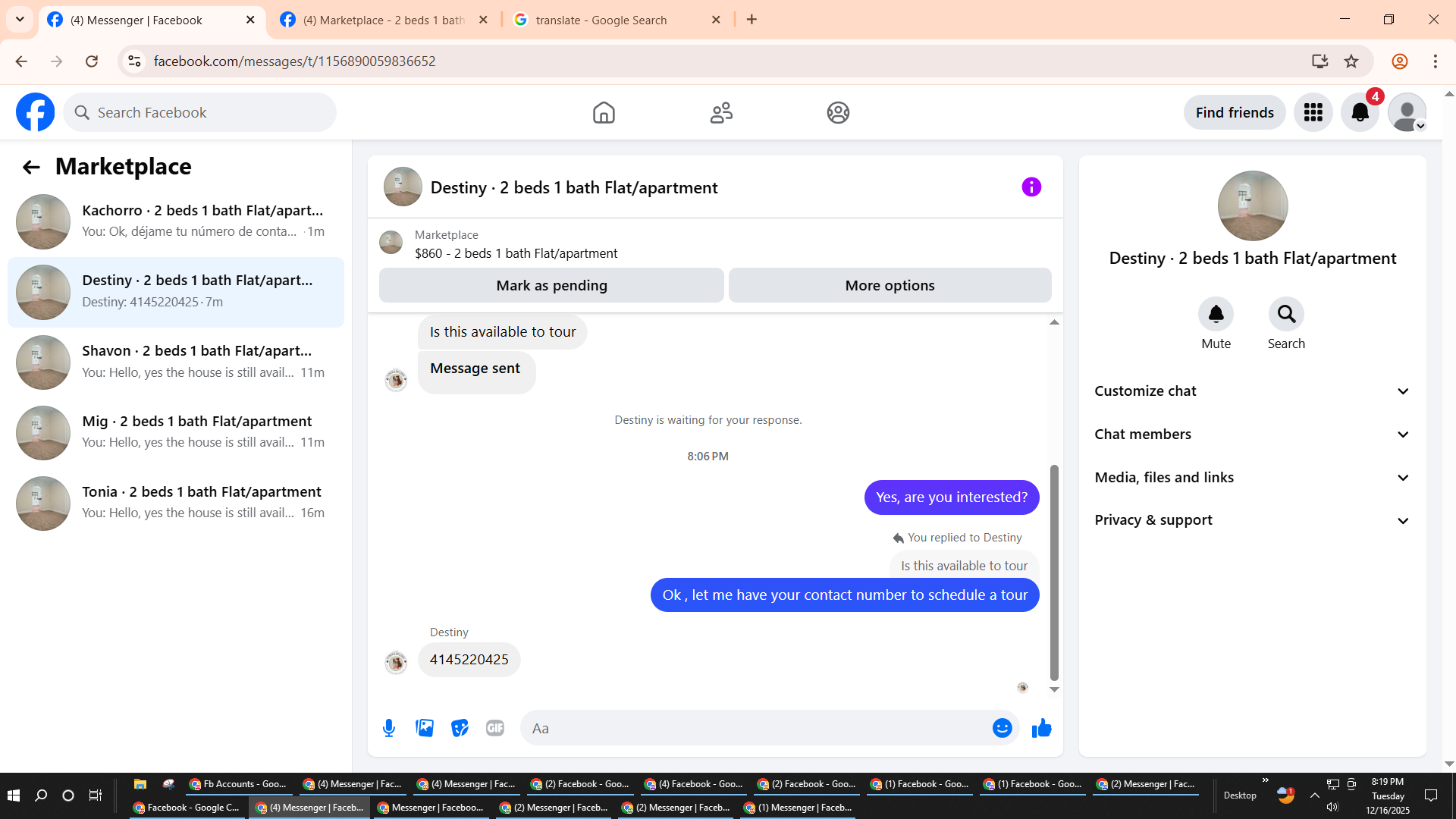This screenshot has height=819, width=1456.
Task: Open the Kachorro conversation
Action: click(x=175, y=221)
